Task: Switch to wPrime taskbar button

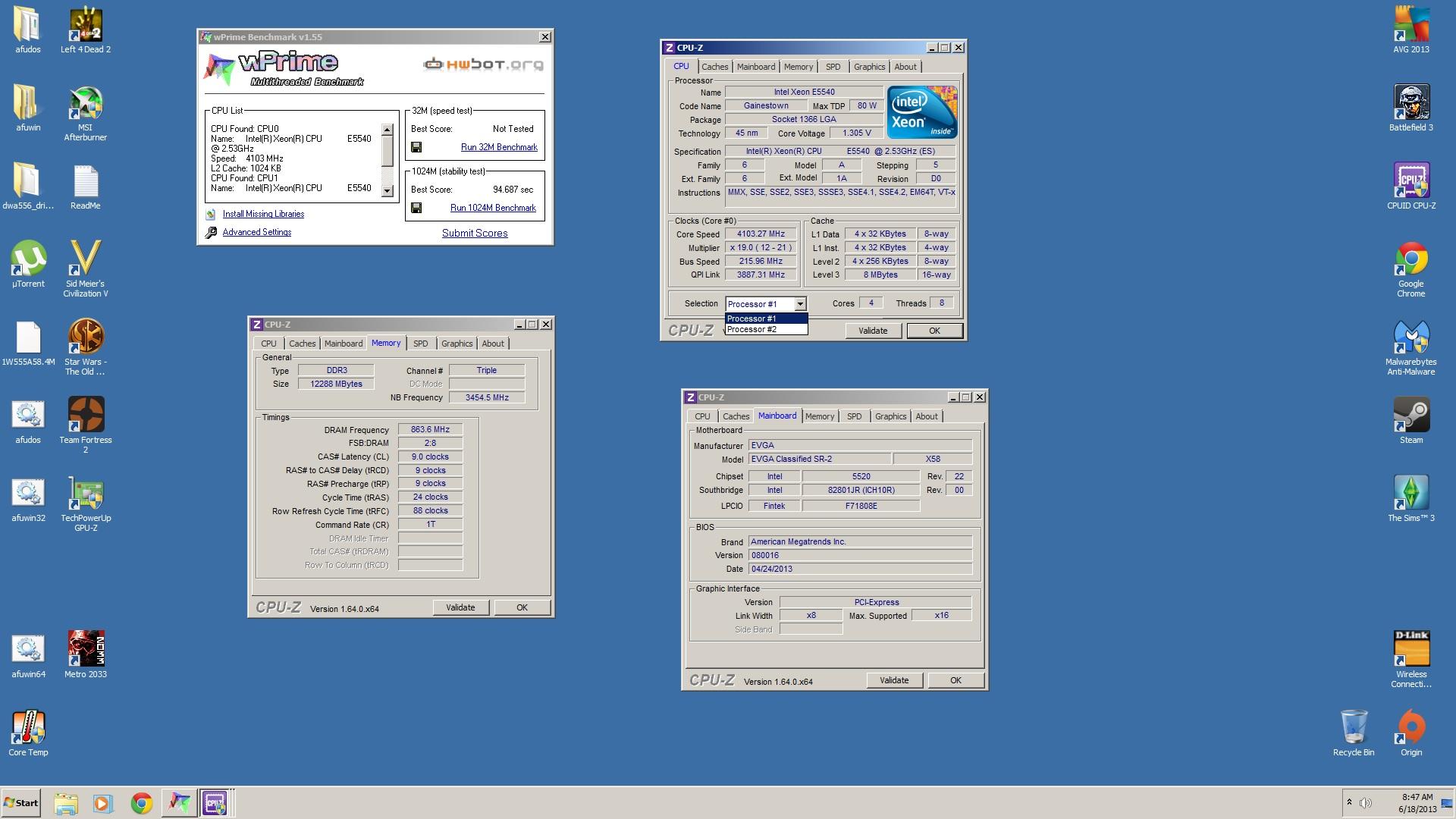Action: click(x=179, y=803)
